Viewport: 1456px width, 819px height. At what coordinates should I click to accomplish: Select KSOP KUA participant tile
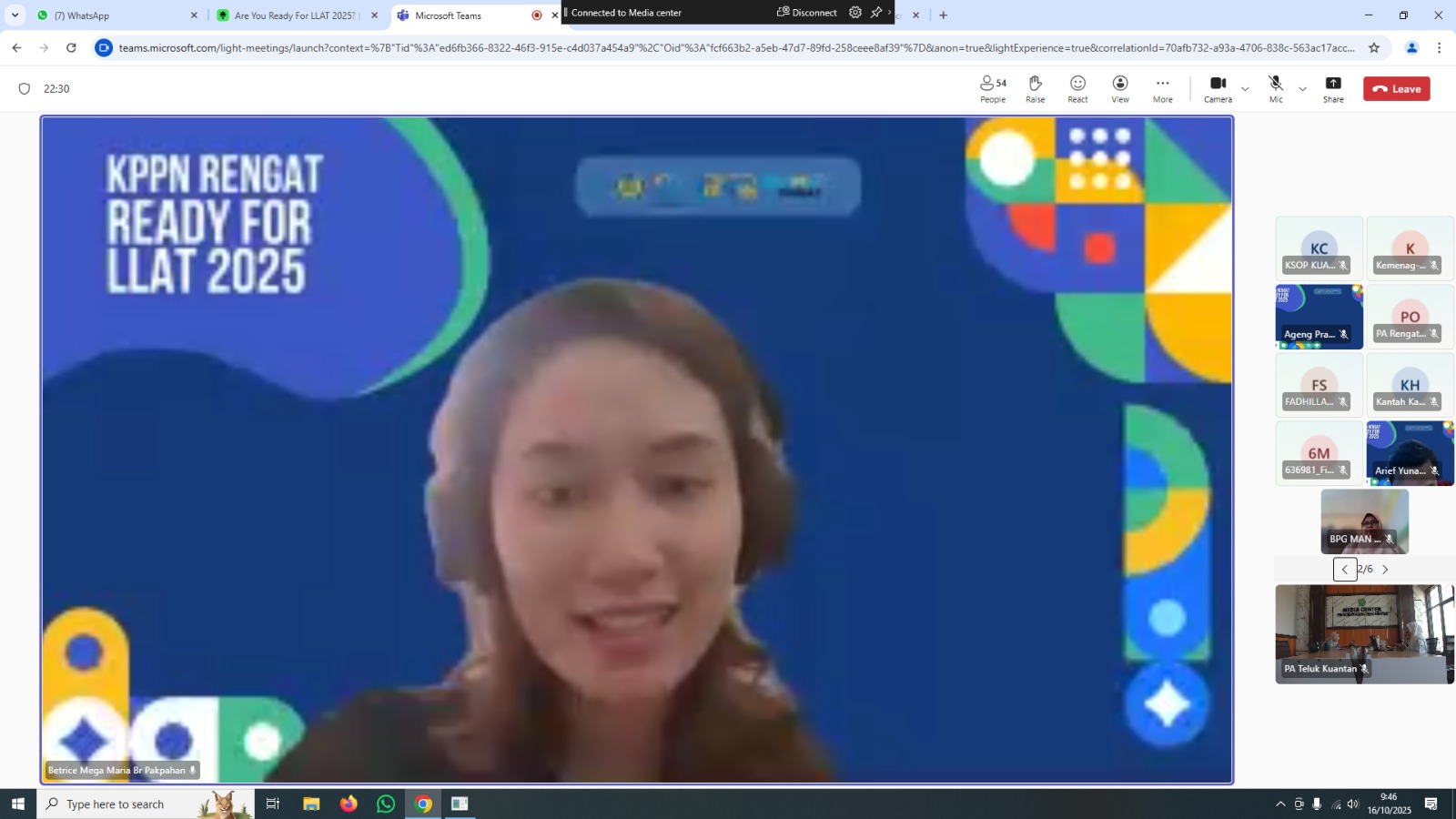coord(1319,248)
